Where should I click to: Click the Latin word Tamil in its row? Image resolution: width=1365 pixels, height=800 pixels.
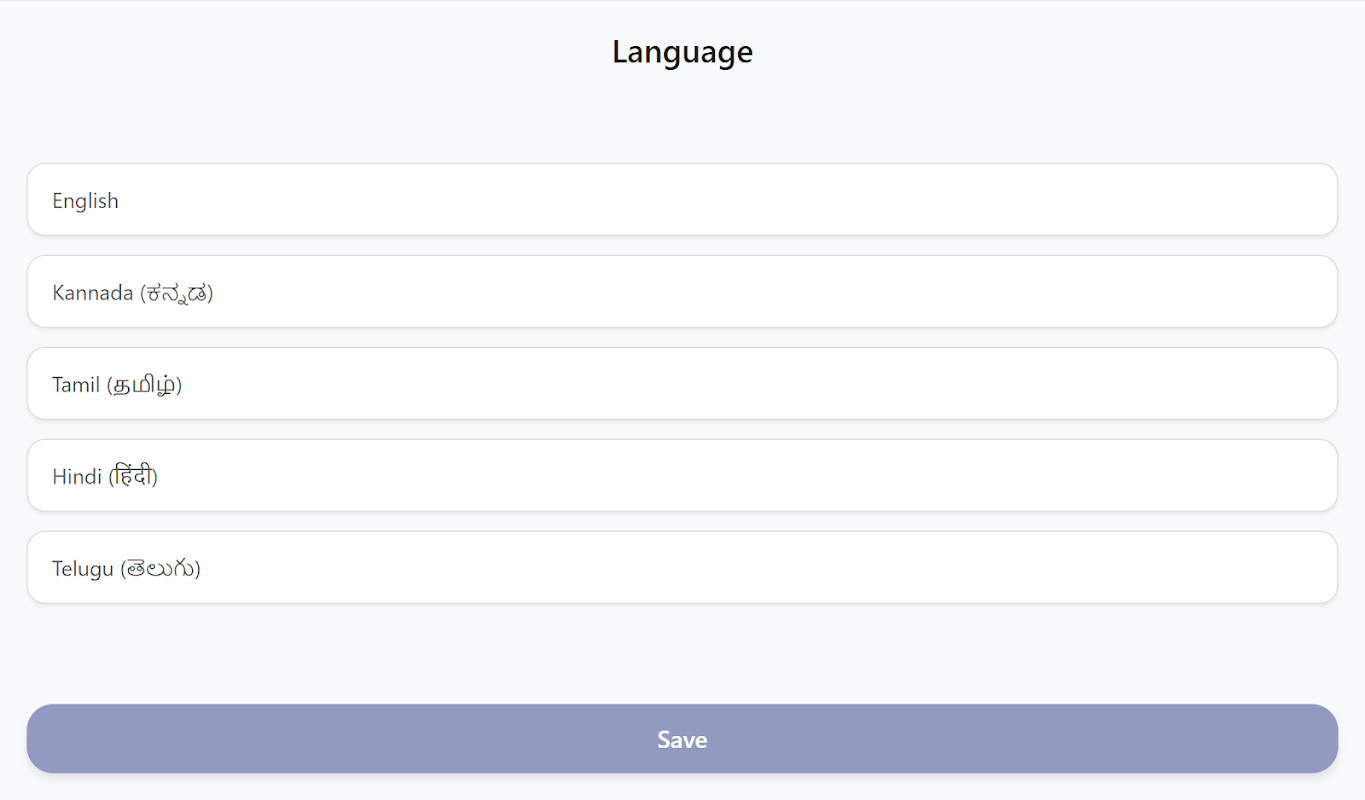76,385
